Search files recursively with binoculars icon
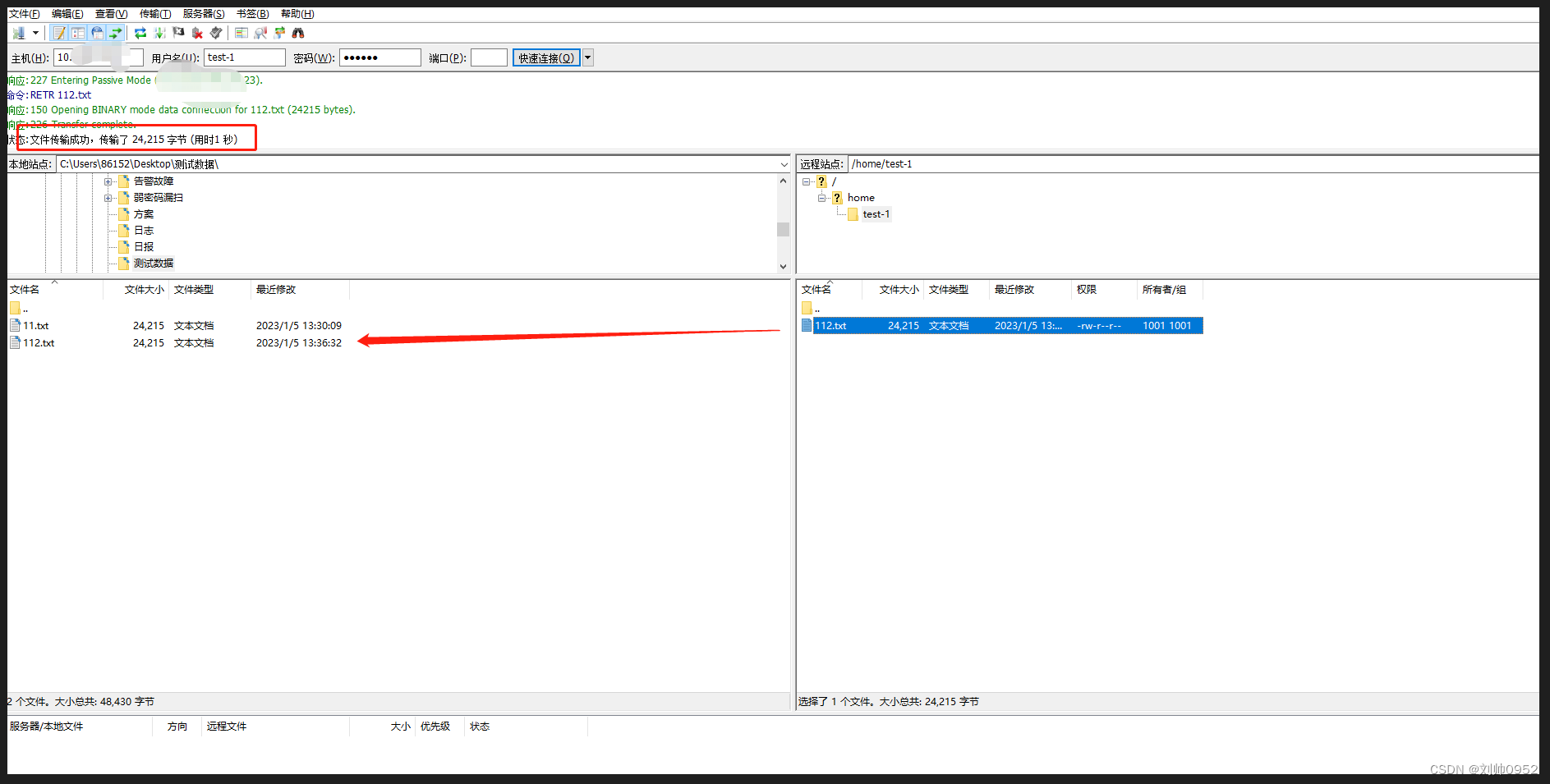1550x784 pixels. [x=298, y=33]
